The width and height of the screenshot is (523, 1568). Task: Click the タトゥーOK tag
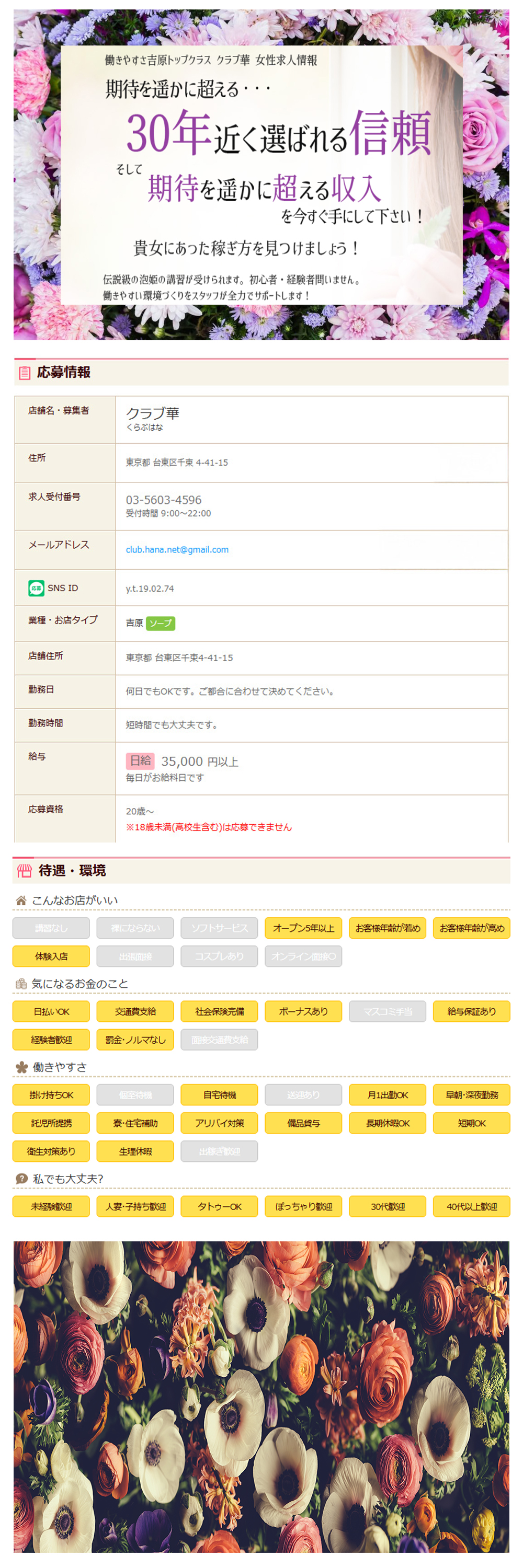[x=219, y=1206]
